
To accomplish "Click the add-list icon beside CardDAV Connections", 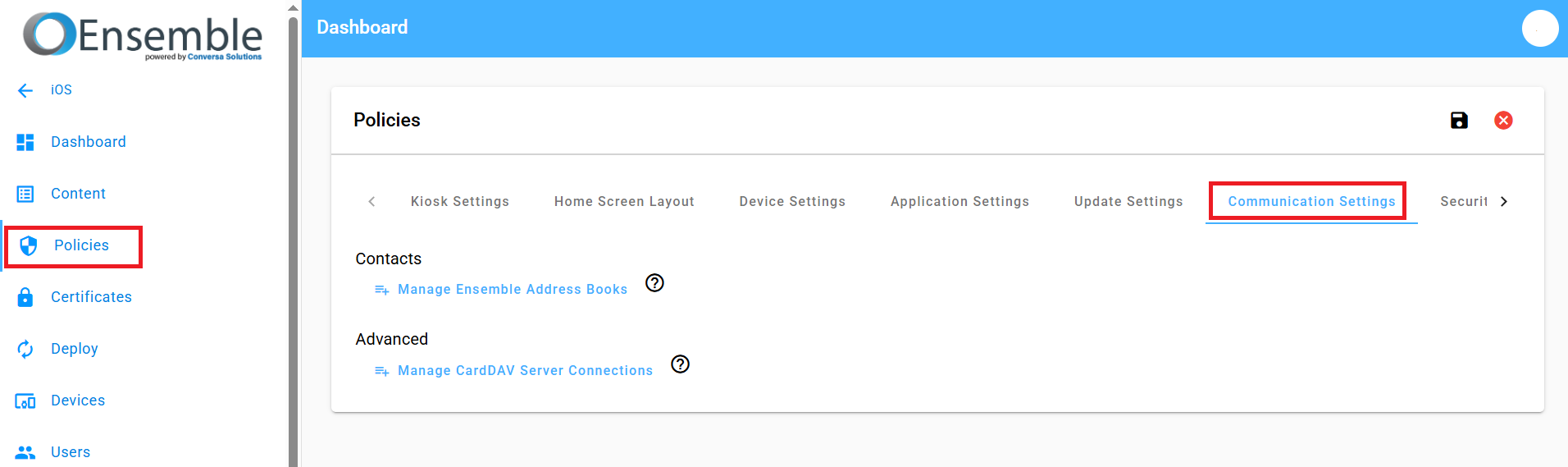I will click(x=381, y=371).
